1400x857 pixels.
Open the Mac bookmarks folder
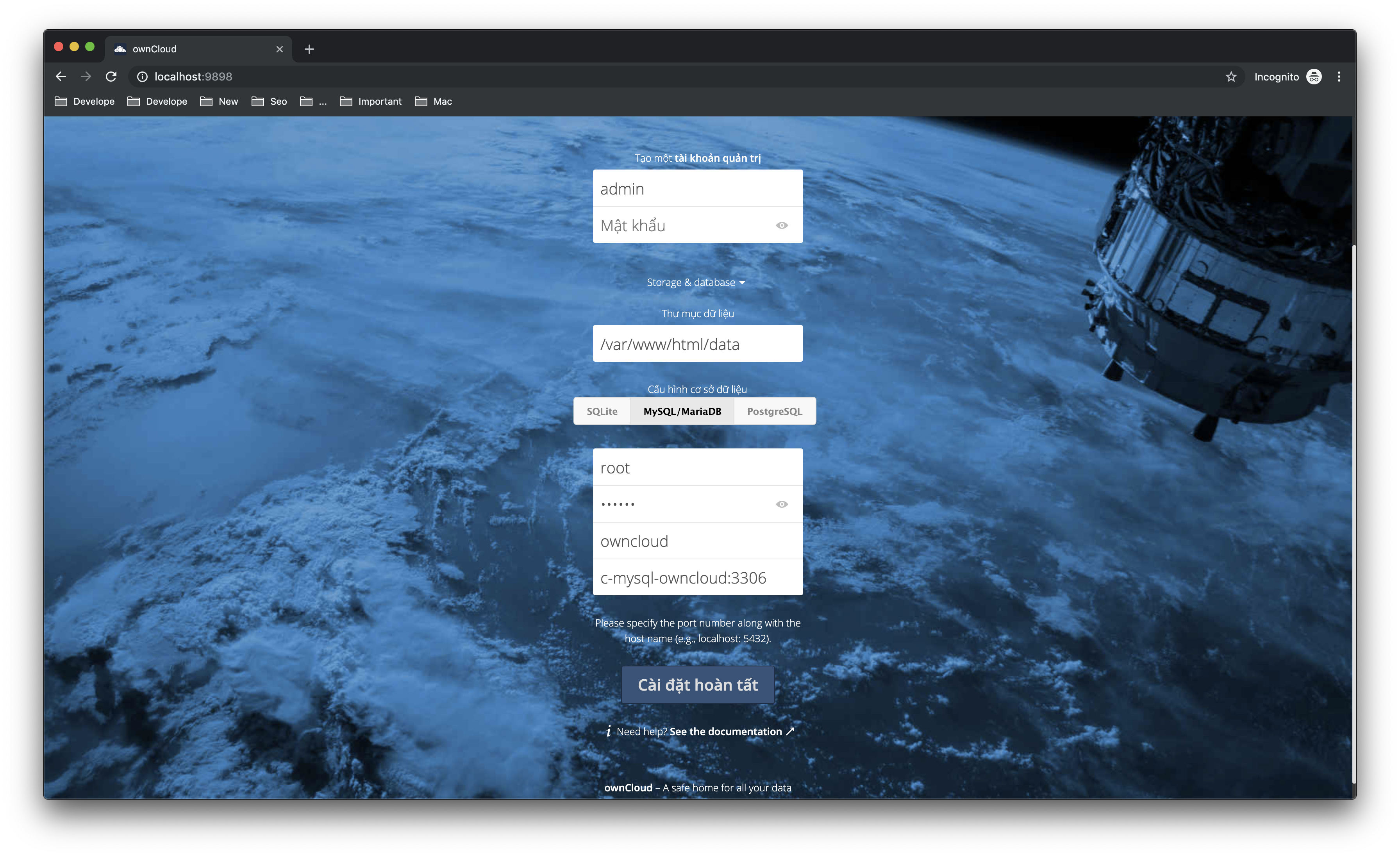[x=434, y=101]
